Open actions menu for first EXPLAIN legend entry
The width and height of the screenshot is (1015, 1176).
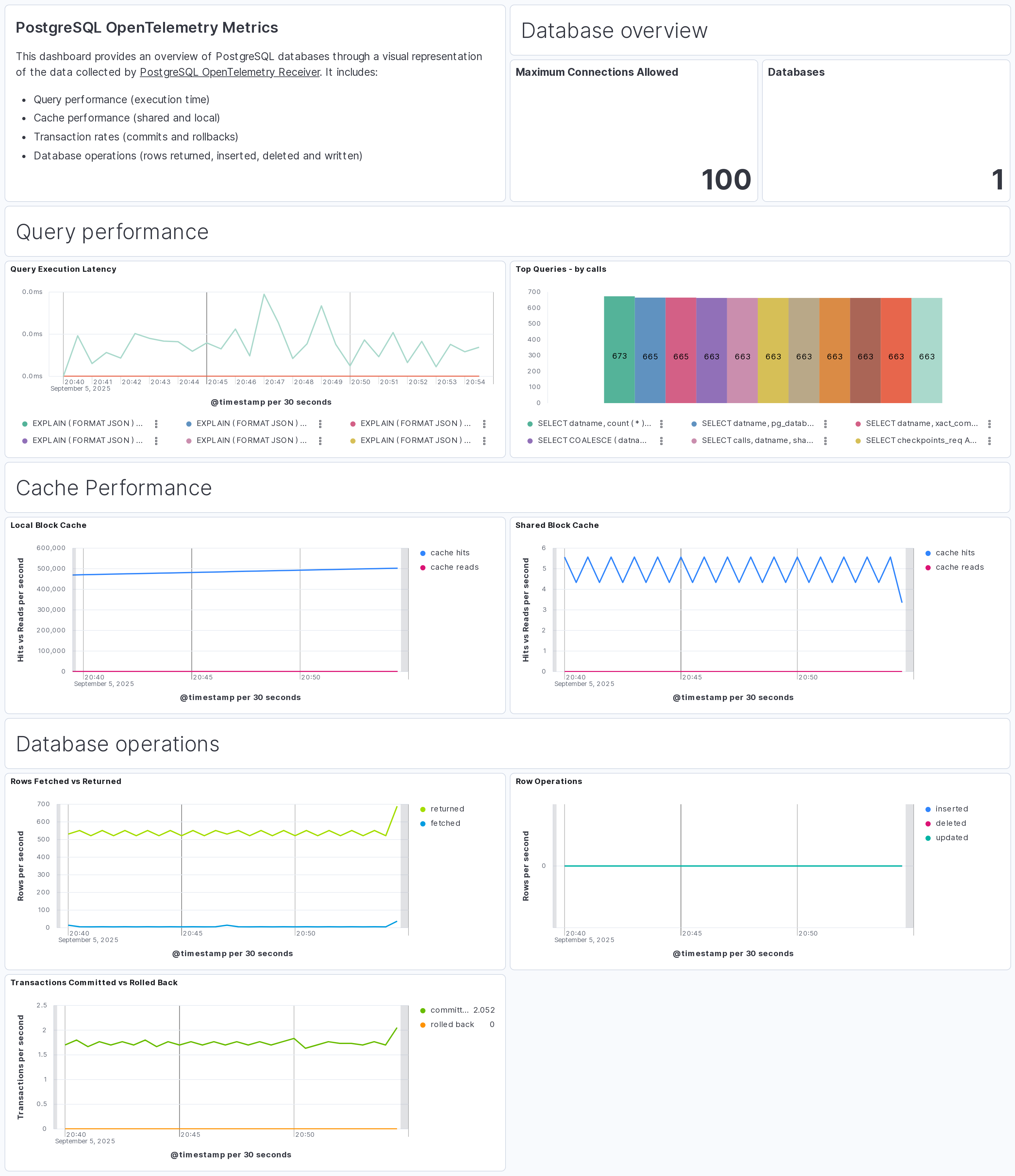(157, 423)
